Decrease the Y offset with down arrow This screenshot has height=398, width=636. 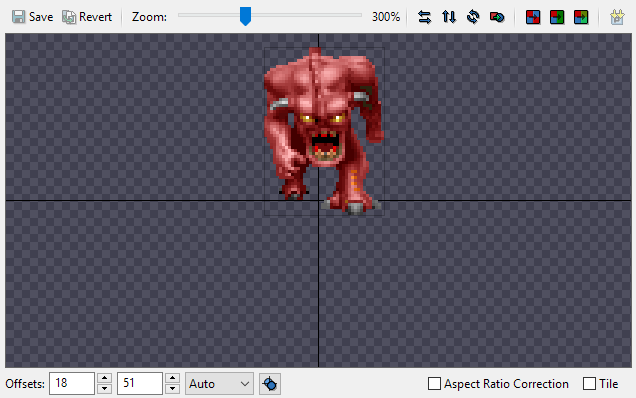[173, 389]
